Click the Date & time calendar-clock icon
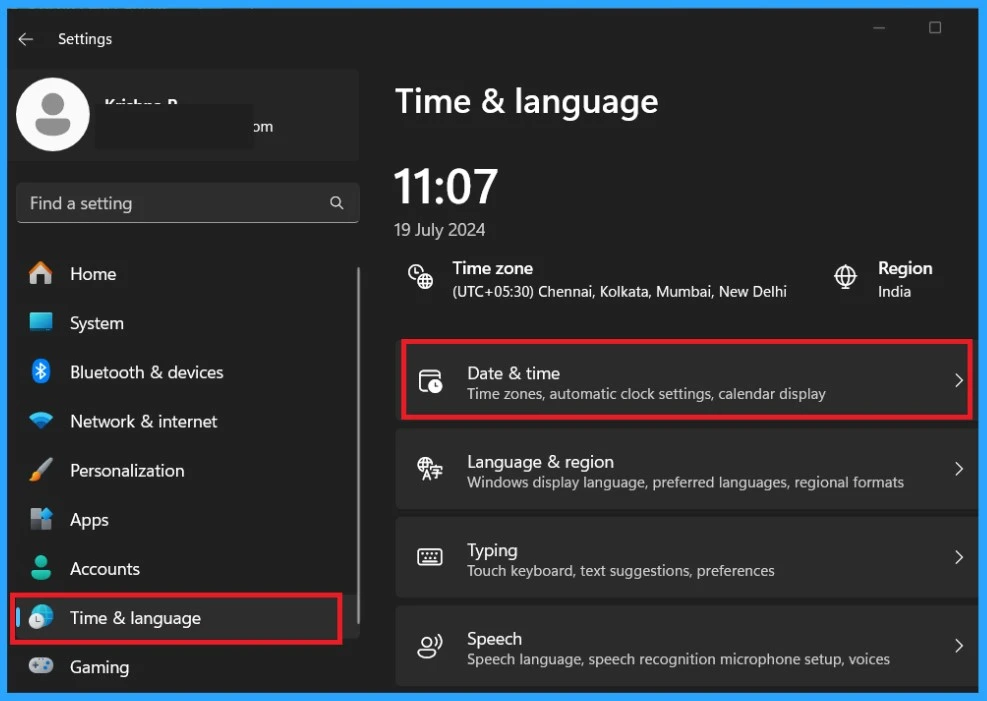The image size is (987, 701). click(431, 381)
